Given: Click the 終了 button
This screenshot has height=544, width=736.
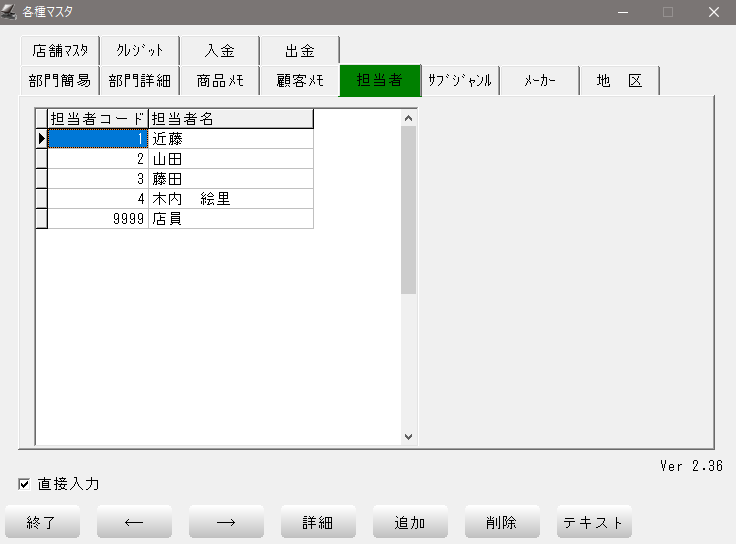Looking at the screenshot, I should click(x=42, y=522).
